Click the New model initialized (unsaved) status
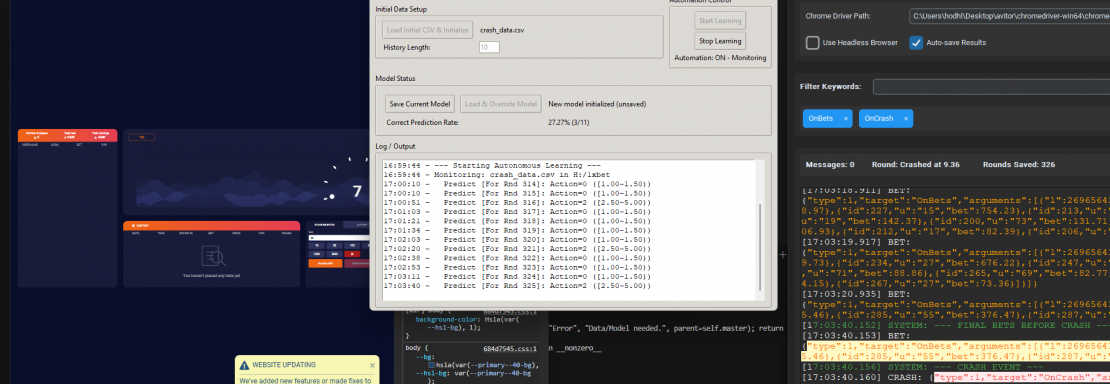Viewport: 1110px width, 384px height. 597,104
